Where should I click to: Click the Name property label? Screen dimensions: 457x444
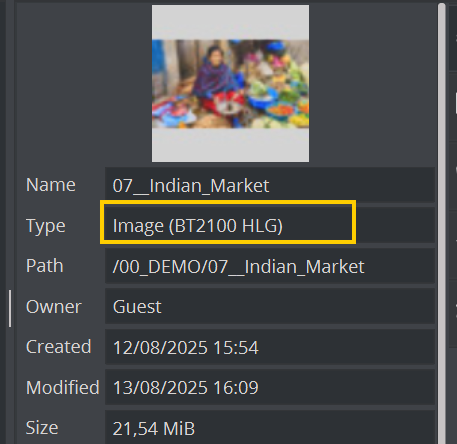pos(51,185)
